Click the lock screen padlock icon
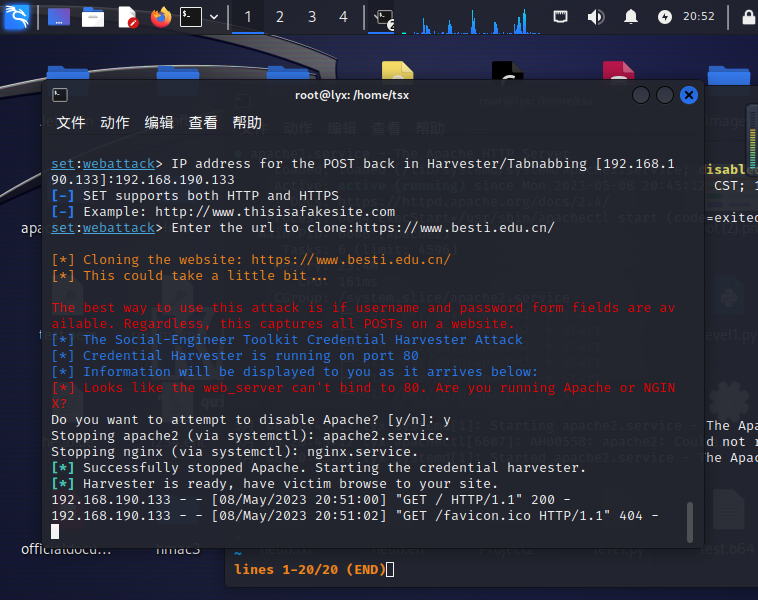Image resolution: width=758 pixels, height=600 pixels. pyautogui.click(x=749, y=17)
